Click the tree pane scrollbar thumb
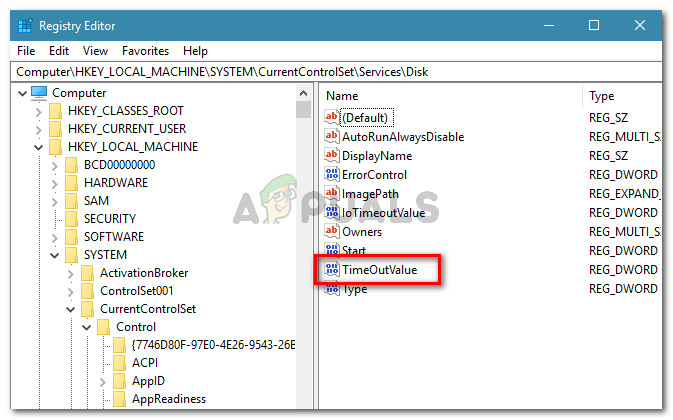Image resolution: width=673 pixels, height=420 pixels. click(x=303, y=110)
